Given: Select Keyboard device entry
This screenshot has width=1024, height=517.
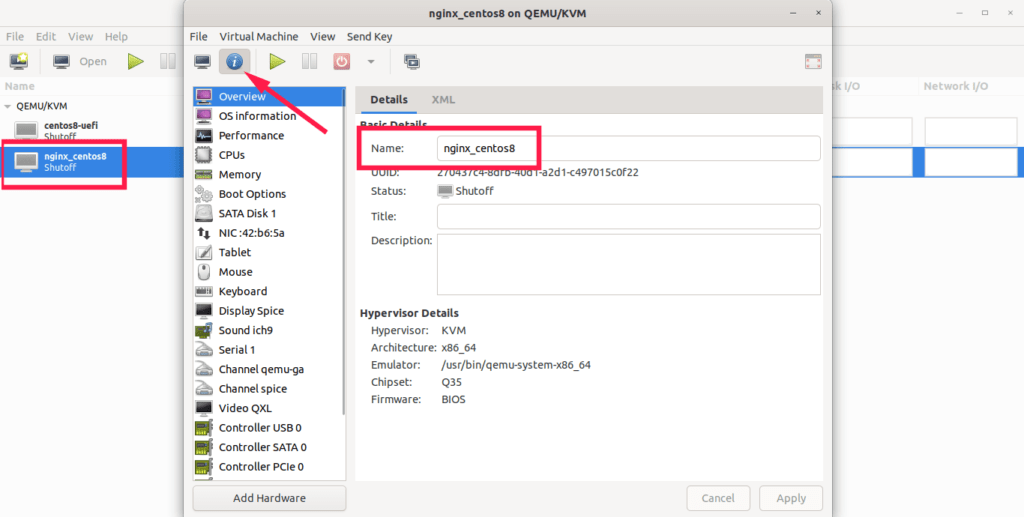Looking at the screenshot, I should [269, 292].
